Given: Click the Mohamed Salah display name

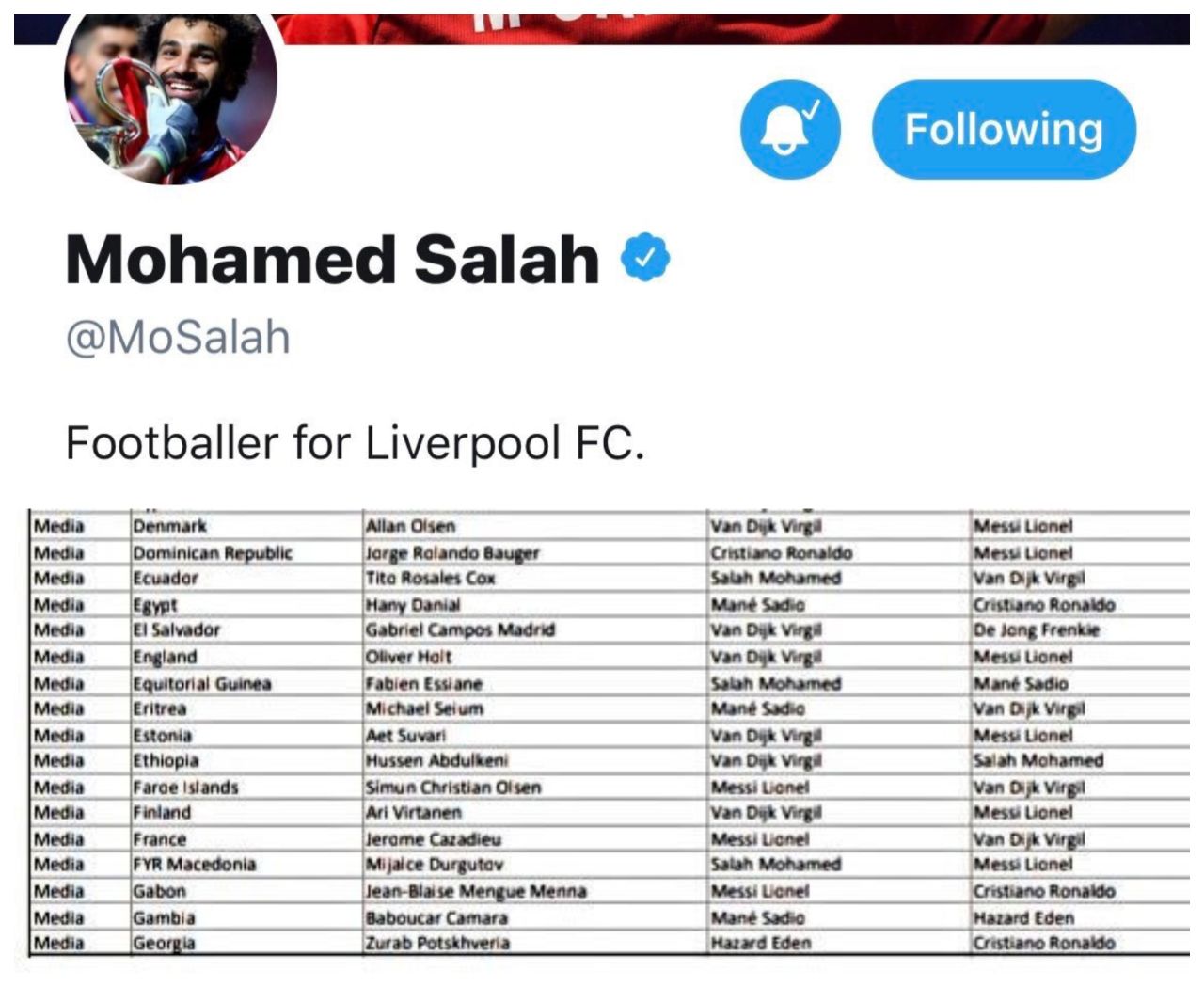Looking at the screenshot, I should tap(333, 260).
